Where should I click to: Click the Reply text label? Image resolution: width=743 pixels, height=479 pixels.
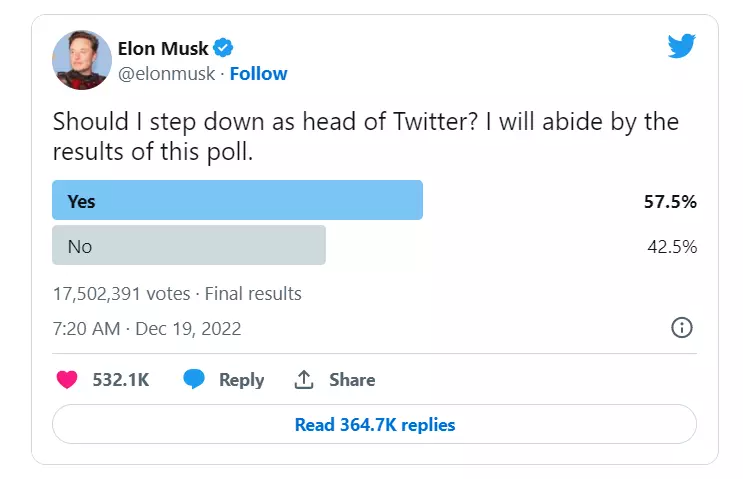(x=242, y=380)
